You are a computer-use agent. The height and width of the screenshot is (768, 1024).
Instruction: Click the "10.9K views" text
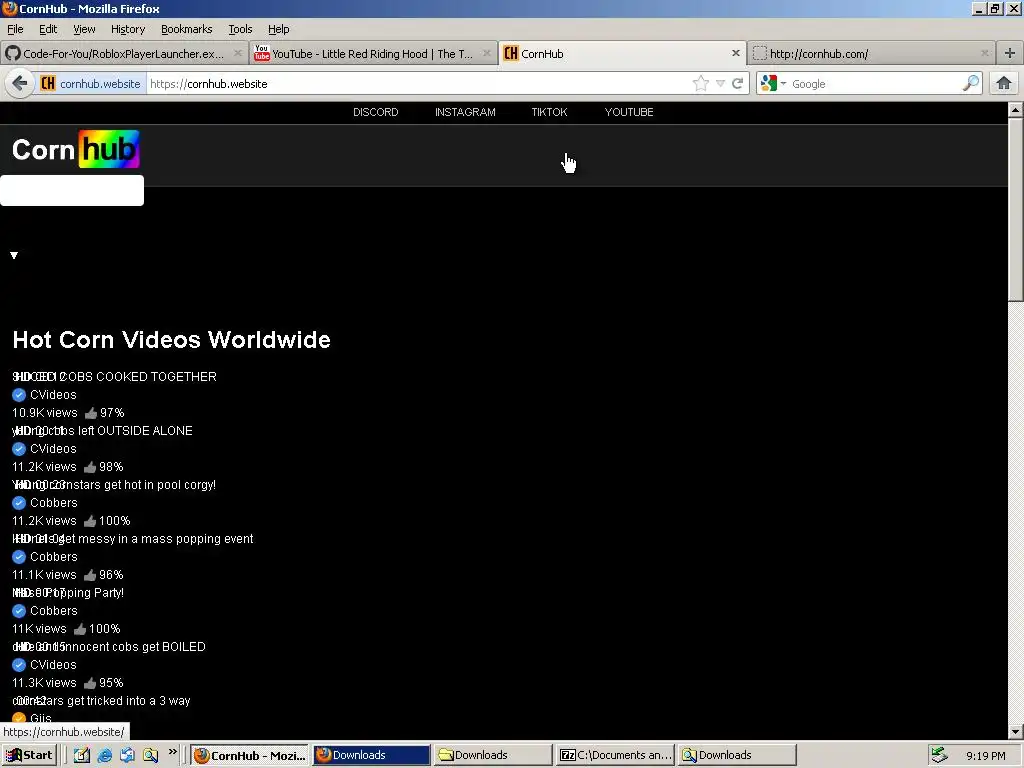(45, 413)
